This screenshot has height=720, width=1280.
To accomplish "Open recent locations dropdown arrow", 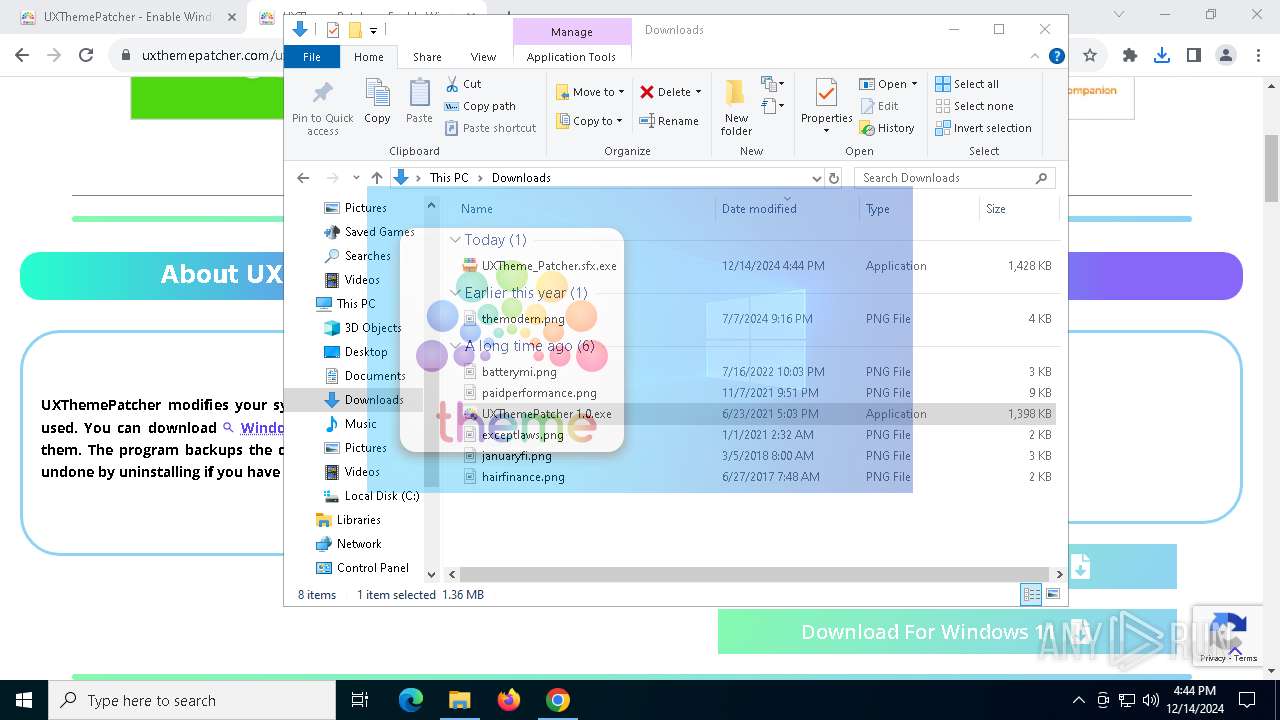I will click(355, 178).
